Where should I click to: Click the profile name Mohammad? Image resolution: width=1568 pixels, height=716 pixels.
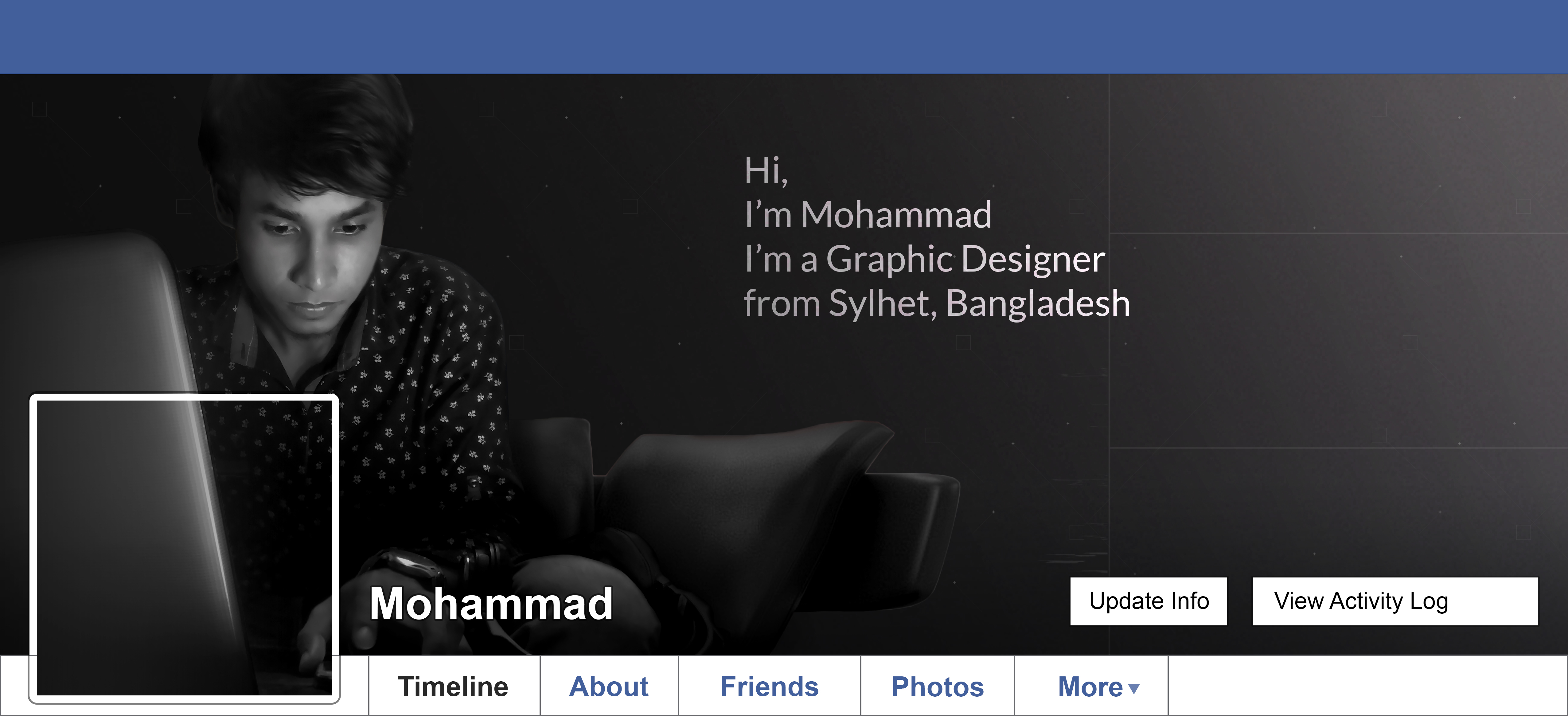click(x=491, y=603)
